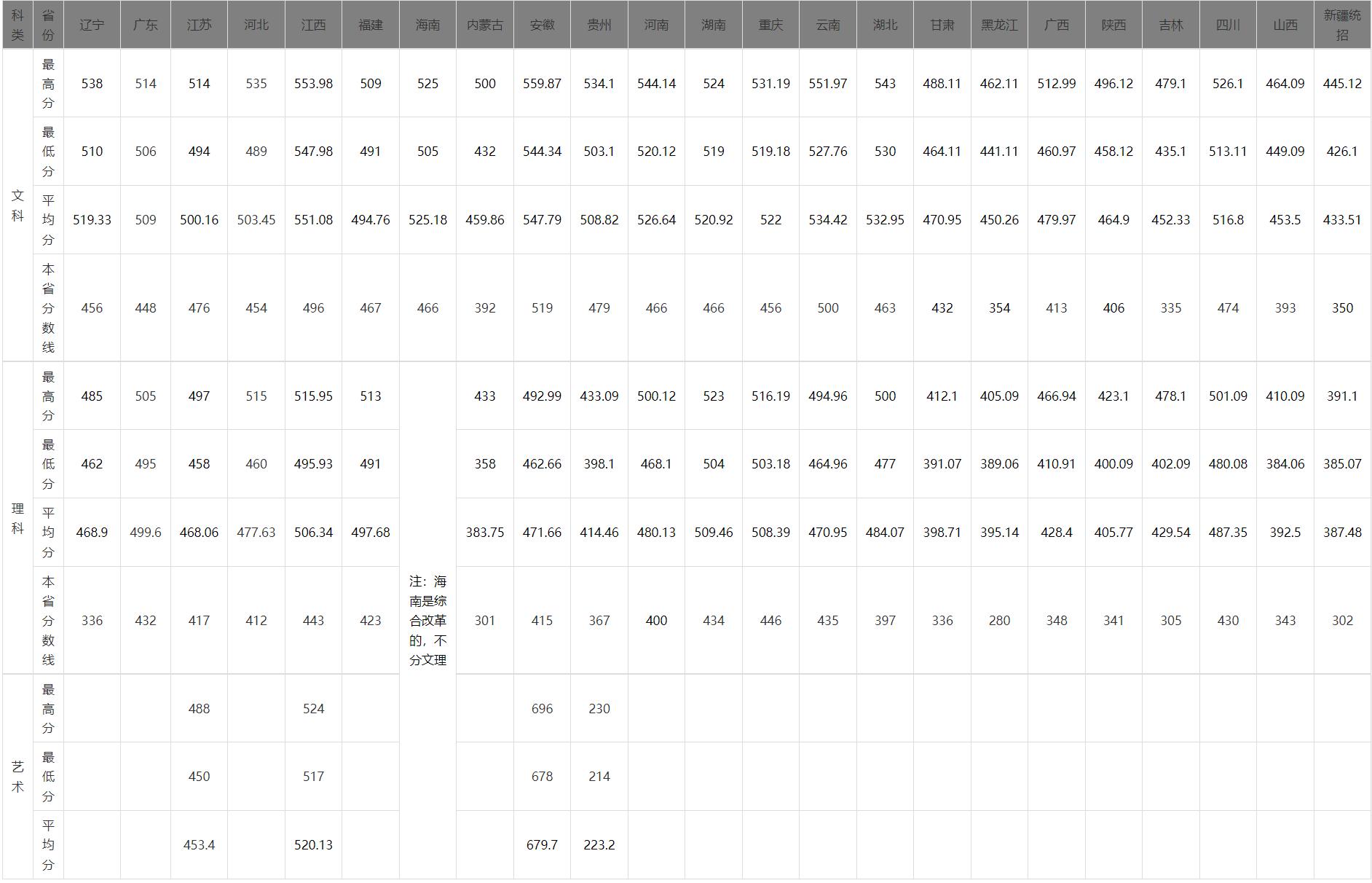
Task: Click cell value 459.86
Action: [x=485, y=220]
